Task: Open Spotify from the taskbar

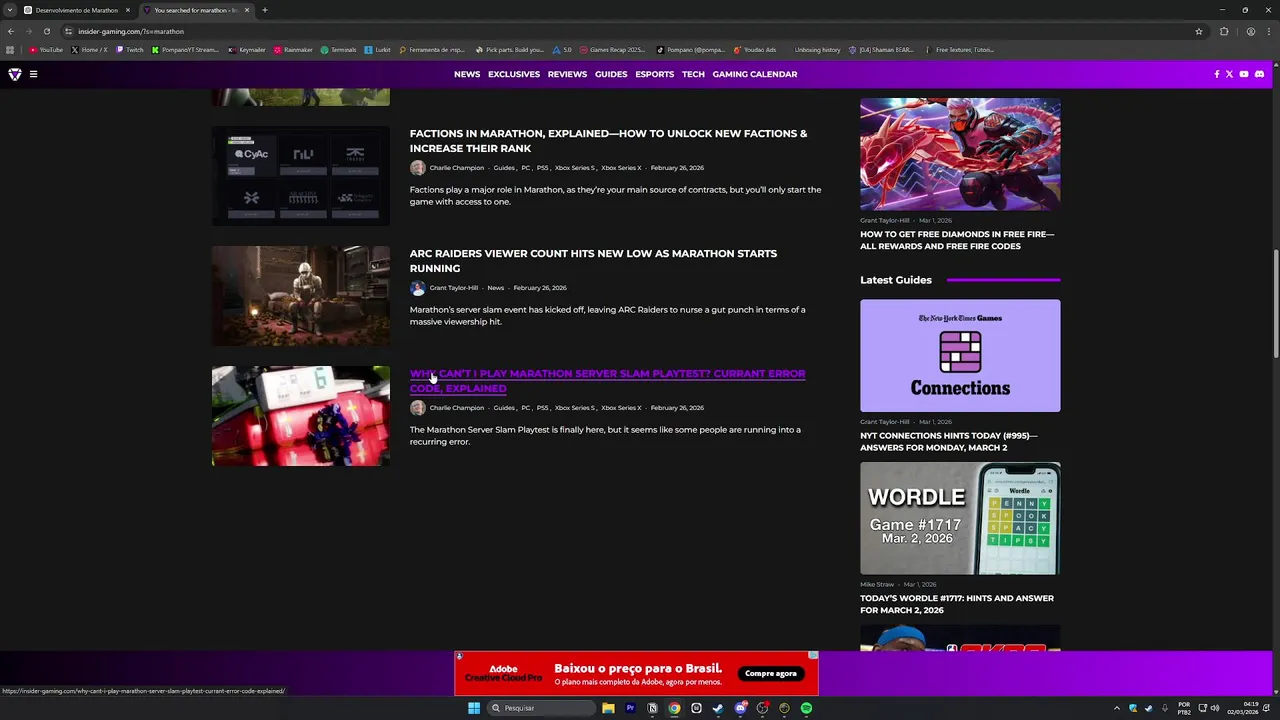Action: point(806,708)
